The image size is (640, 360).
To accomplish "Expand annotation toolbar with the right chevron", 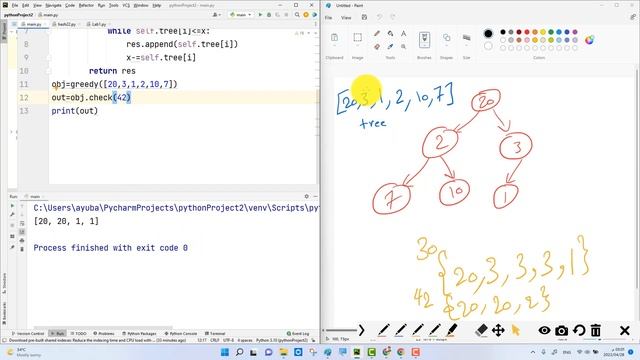I will [361, 330].
